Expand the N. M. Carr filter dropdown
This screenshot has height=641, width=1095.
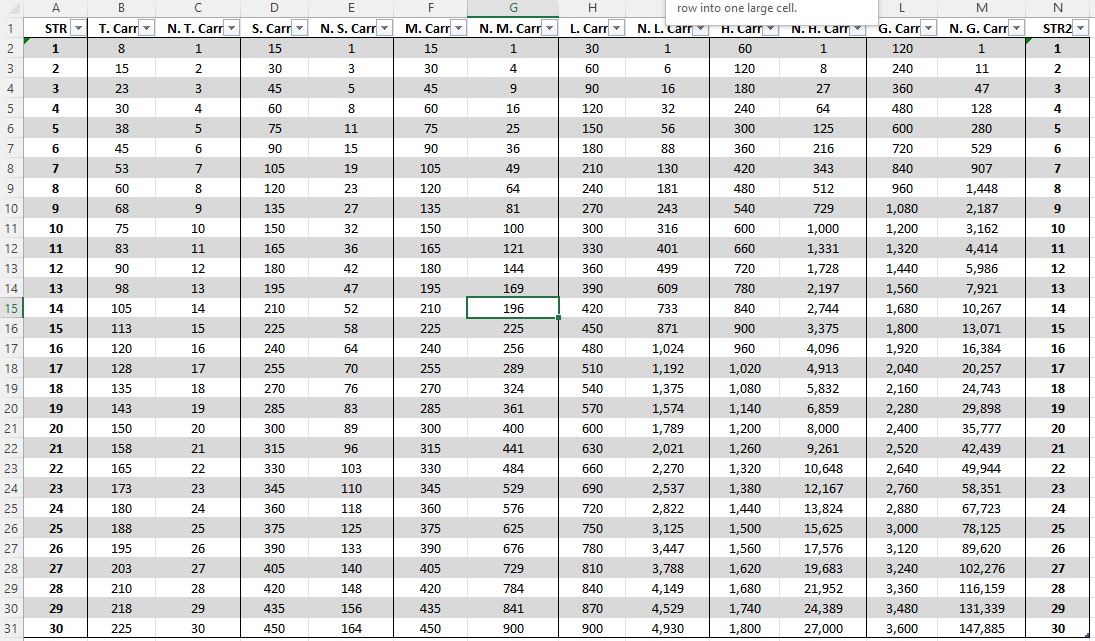pyautogui.click(x=549, y=29)
